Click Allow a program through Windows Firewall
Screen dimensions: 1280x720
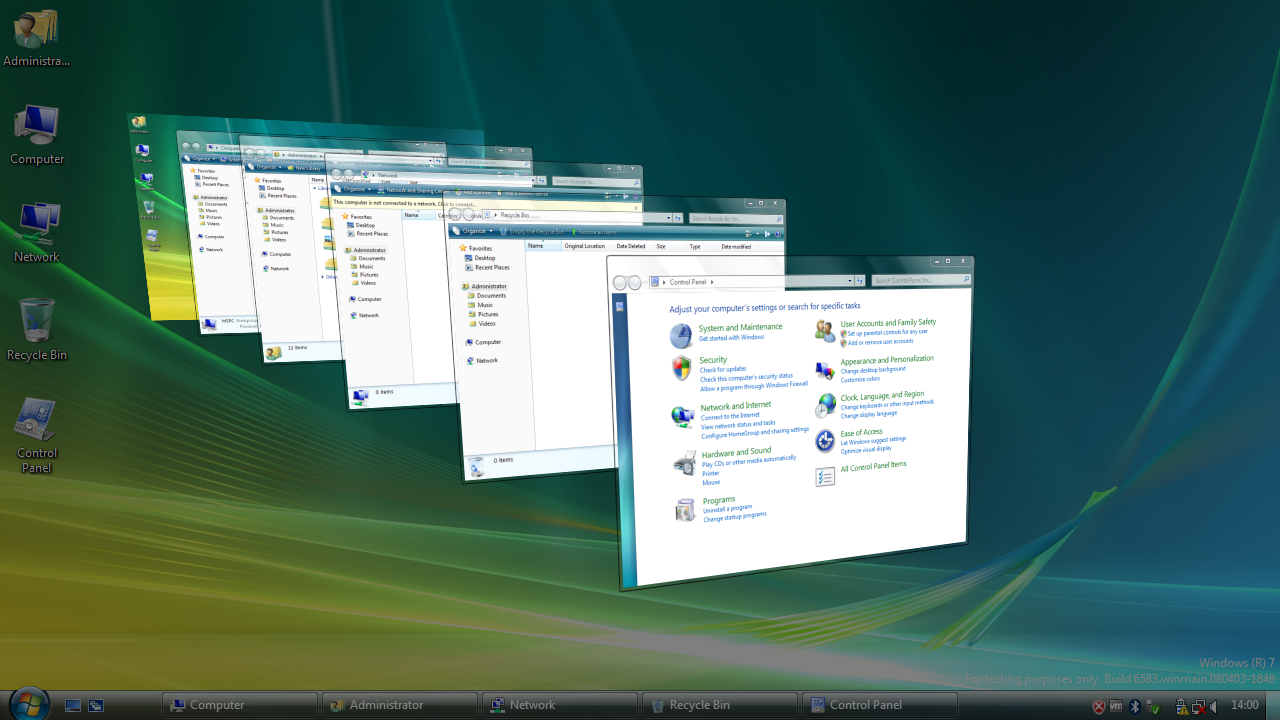[x=754, y=386]
